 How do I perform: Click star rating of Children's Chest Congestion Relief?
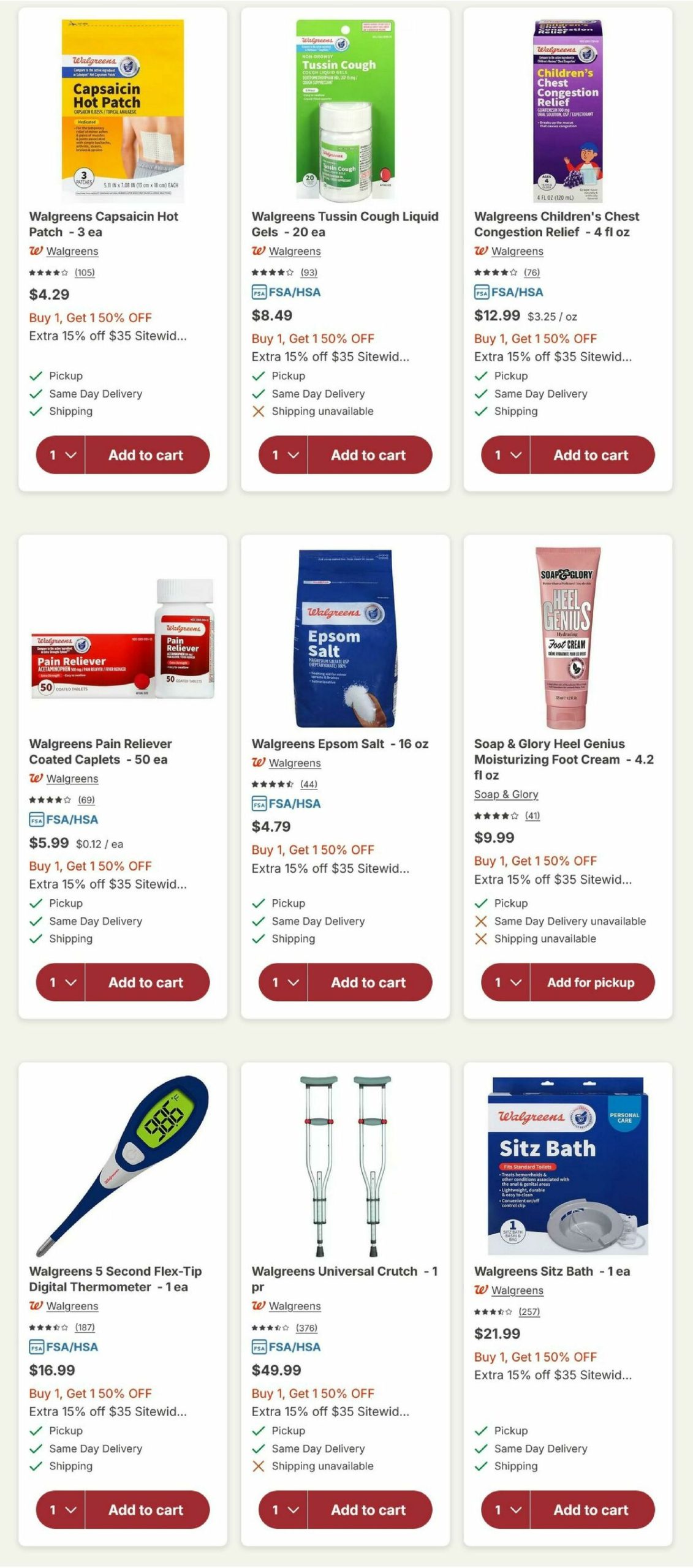coord(496,273)
